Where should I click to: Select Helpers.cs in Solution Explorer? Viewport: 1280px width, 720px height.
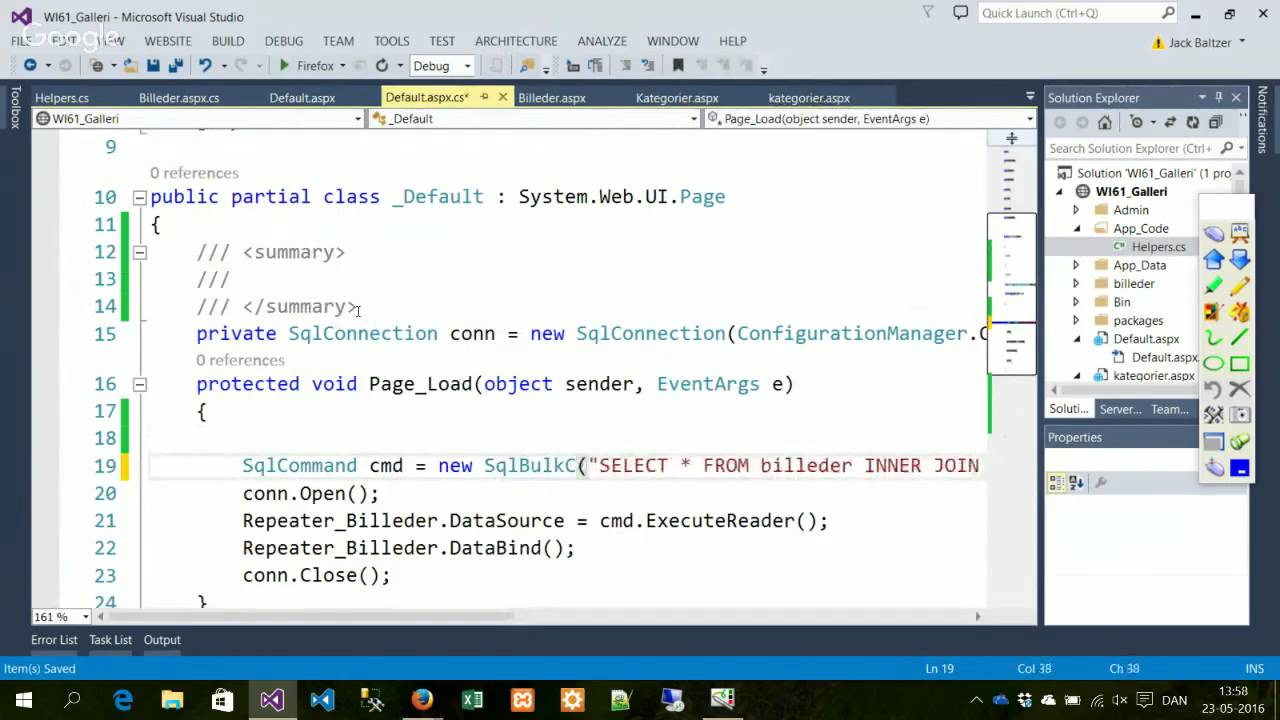[1158, 247]
